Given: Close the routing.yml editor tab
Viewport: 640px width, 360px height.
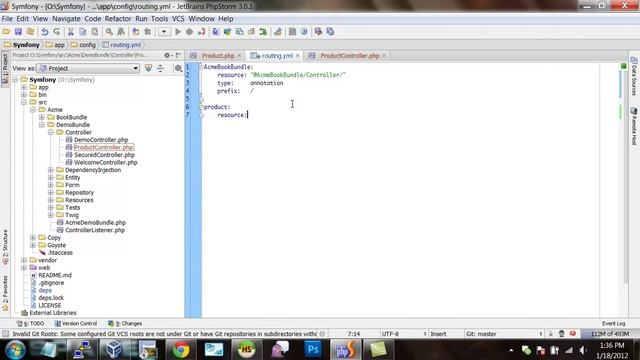Looking at the screenshot, I should [x=298, y=56].
